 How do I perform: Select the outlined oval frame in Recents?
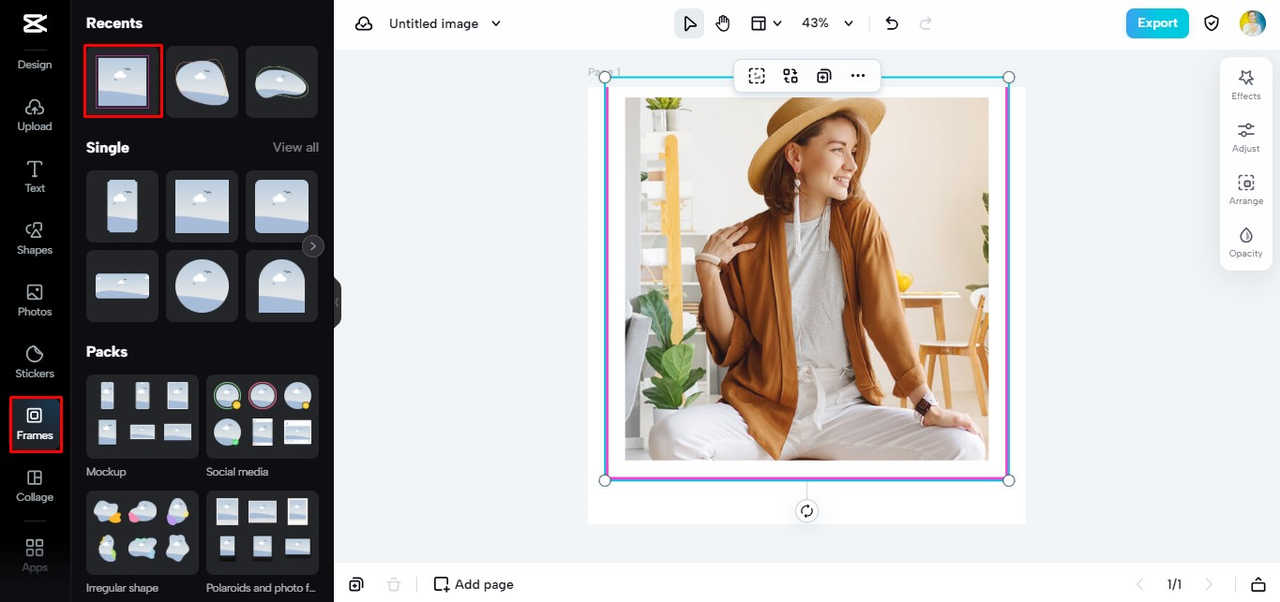282,82
